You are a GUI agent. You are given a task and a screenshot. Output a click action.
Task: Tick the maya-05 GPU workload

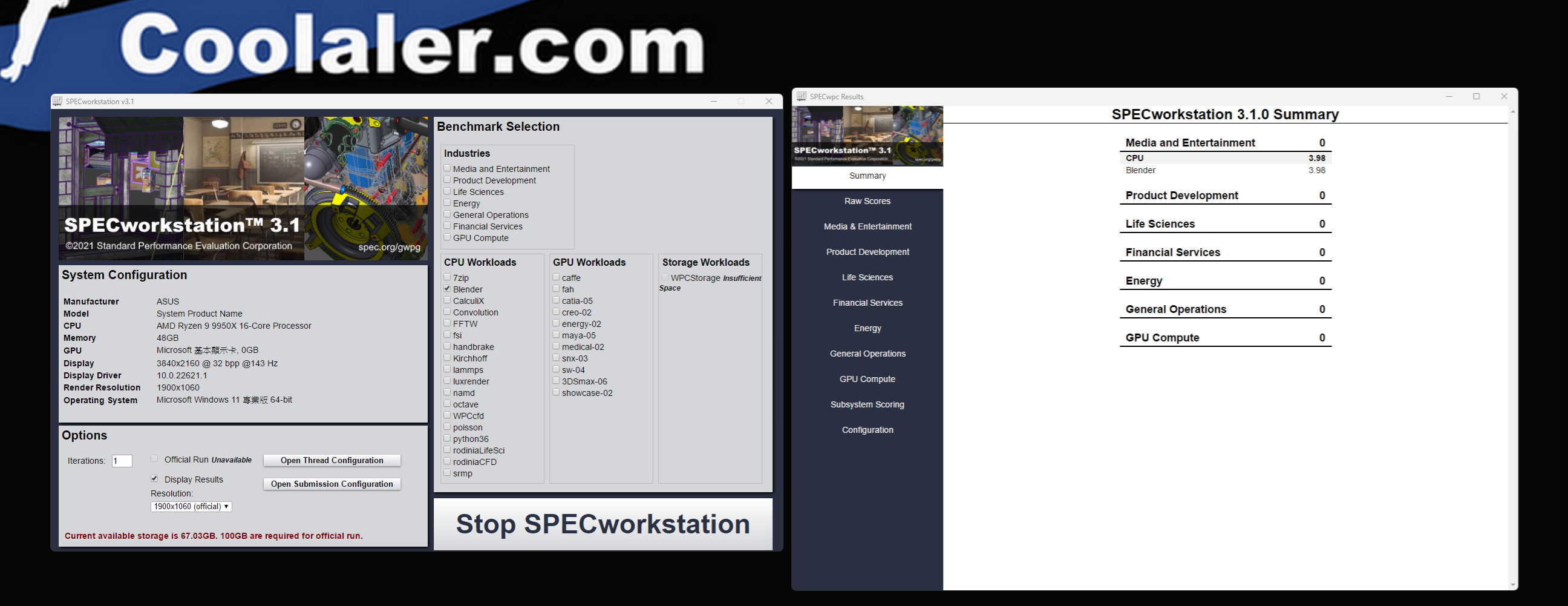click(557, 335)
